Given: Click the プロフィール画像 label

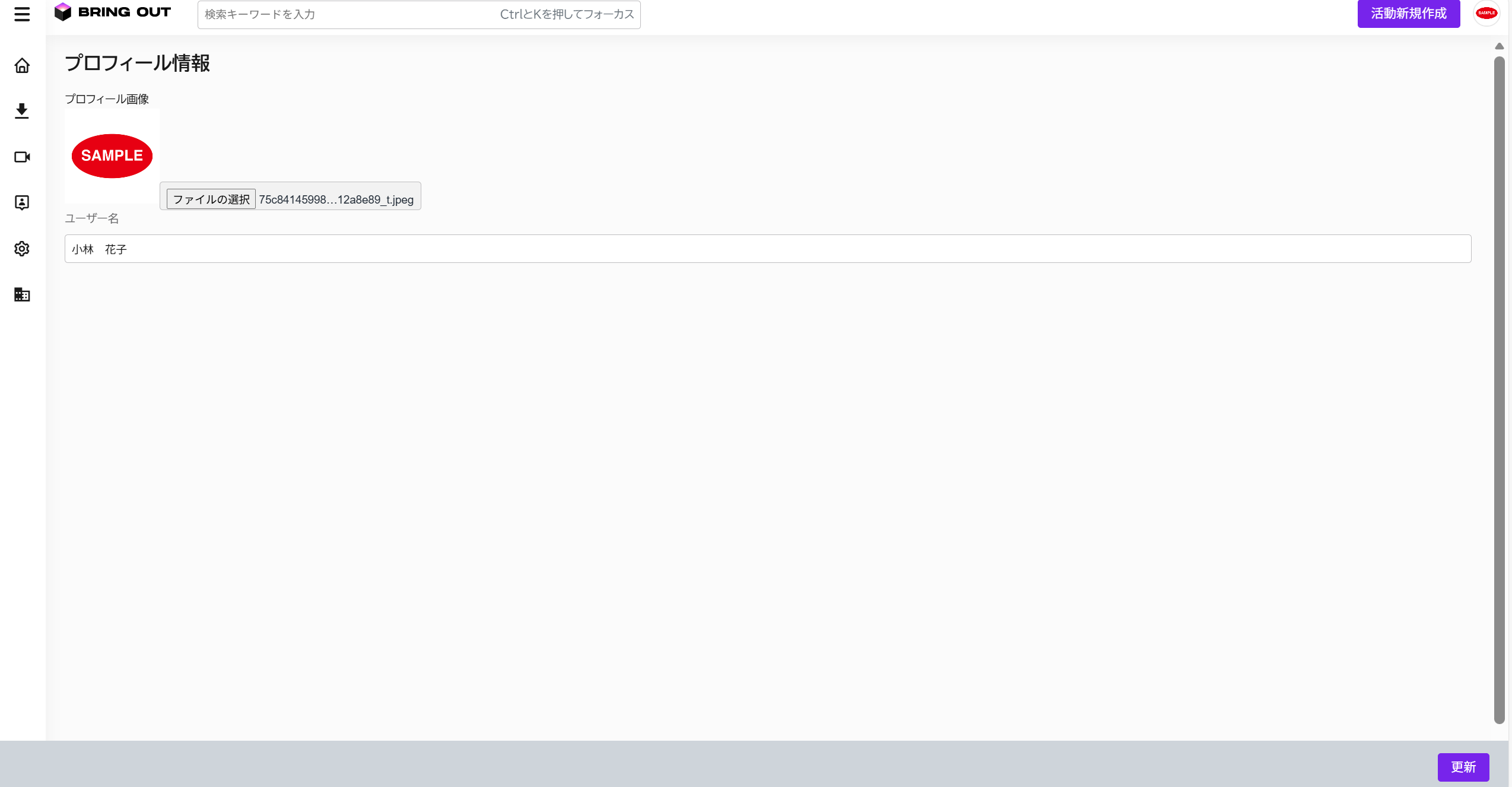Looking at the screenshot, I should (x=107, y=99).
